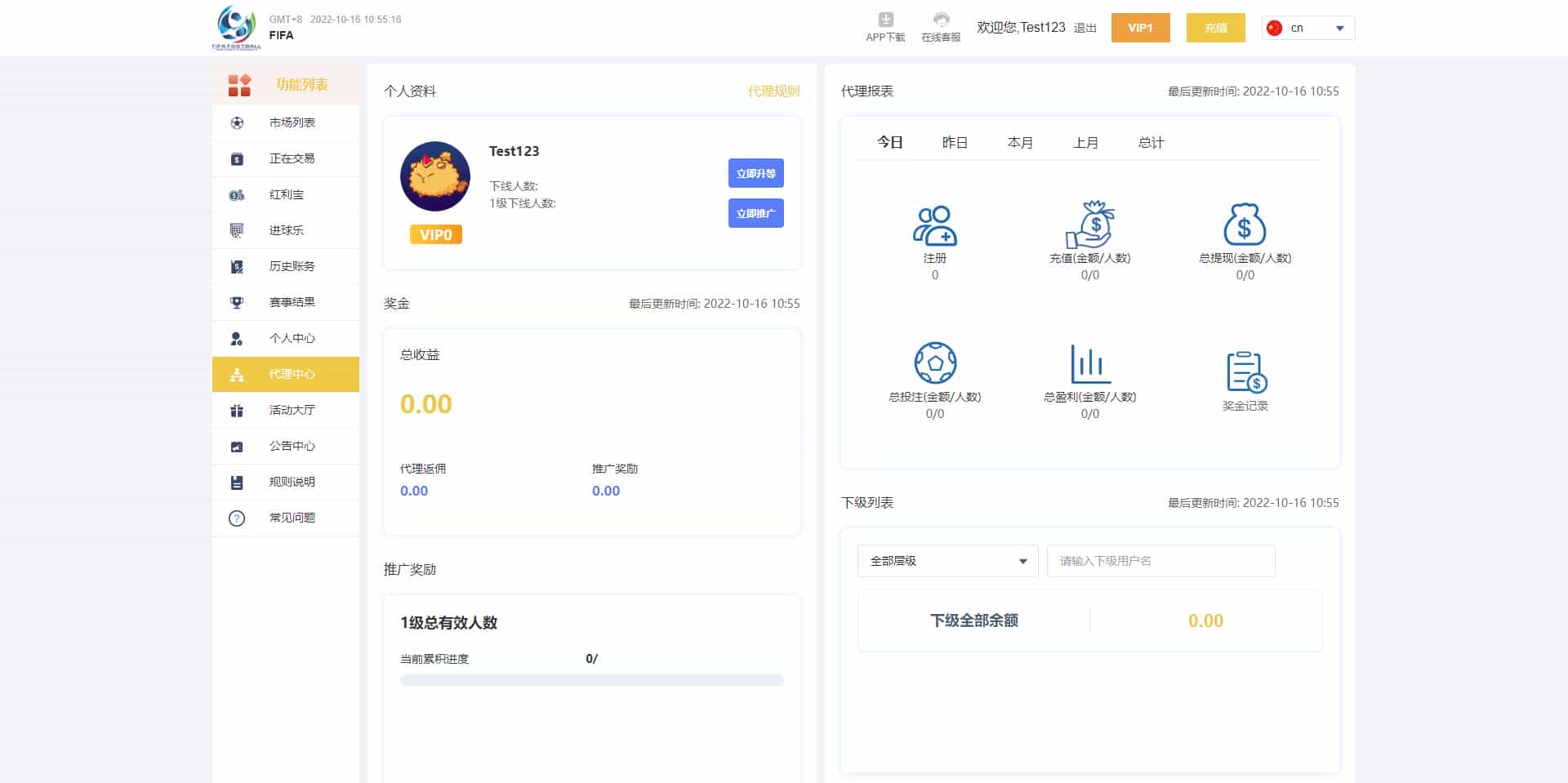Click the football icon beside 市场列表
The width and height of the screenshot is (1568, 783).
tap(237, 122)
